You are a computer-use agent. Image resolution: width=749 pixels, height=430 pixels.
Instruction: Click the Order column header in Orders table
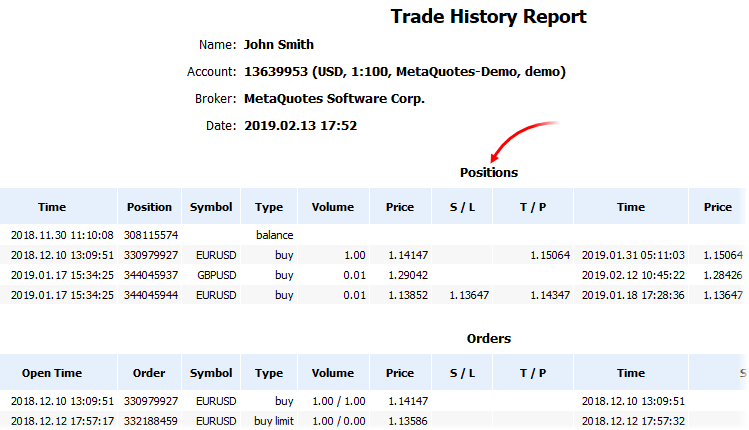pyautogui.click(x=150, y=373)
